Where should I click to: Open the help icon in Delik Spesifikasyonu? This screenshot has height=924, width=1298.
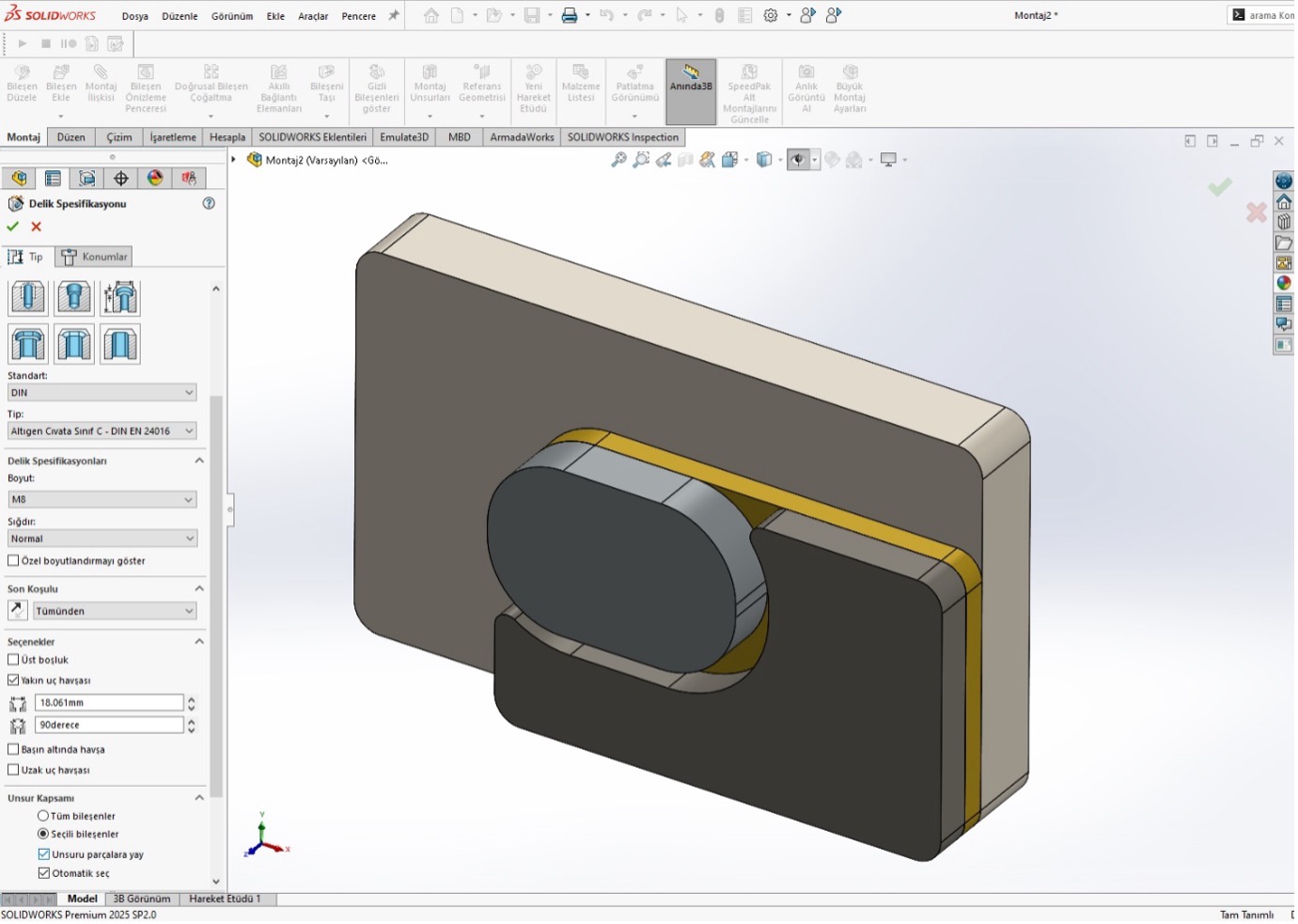pyautogui.click(x=209, y=203)
